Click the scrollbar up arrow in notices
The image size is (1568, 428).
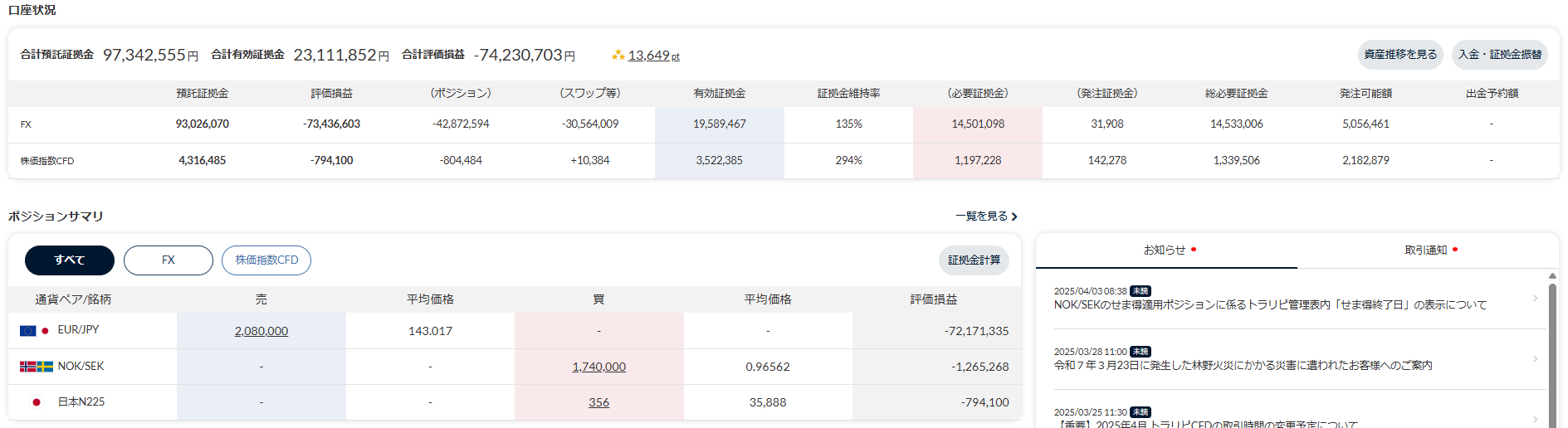coord(1552,276)
